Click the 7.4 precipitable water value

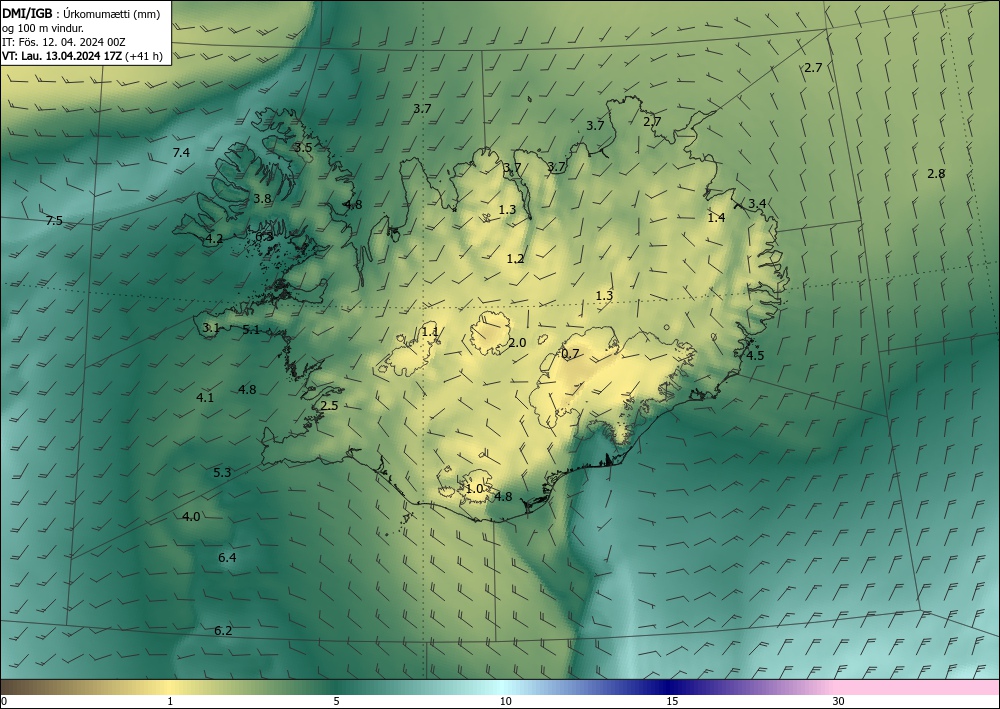[181, 152]
